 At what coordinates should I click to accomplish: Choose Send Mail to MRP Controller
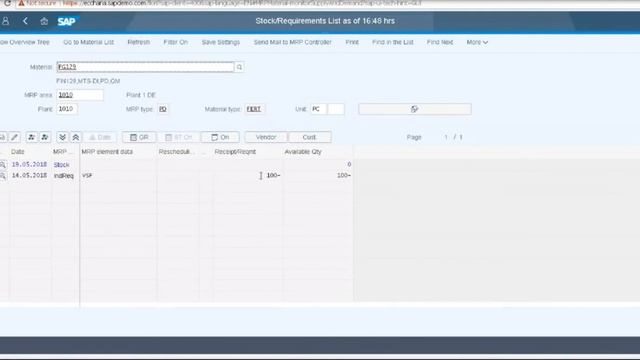(x=293, y=42)
